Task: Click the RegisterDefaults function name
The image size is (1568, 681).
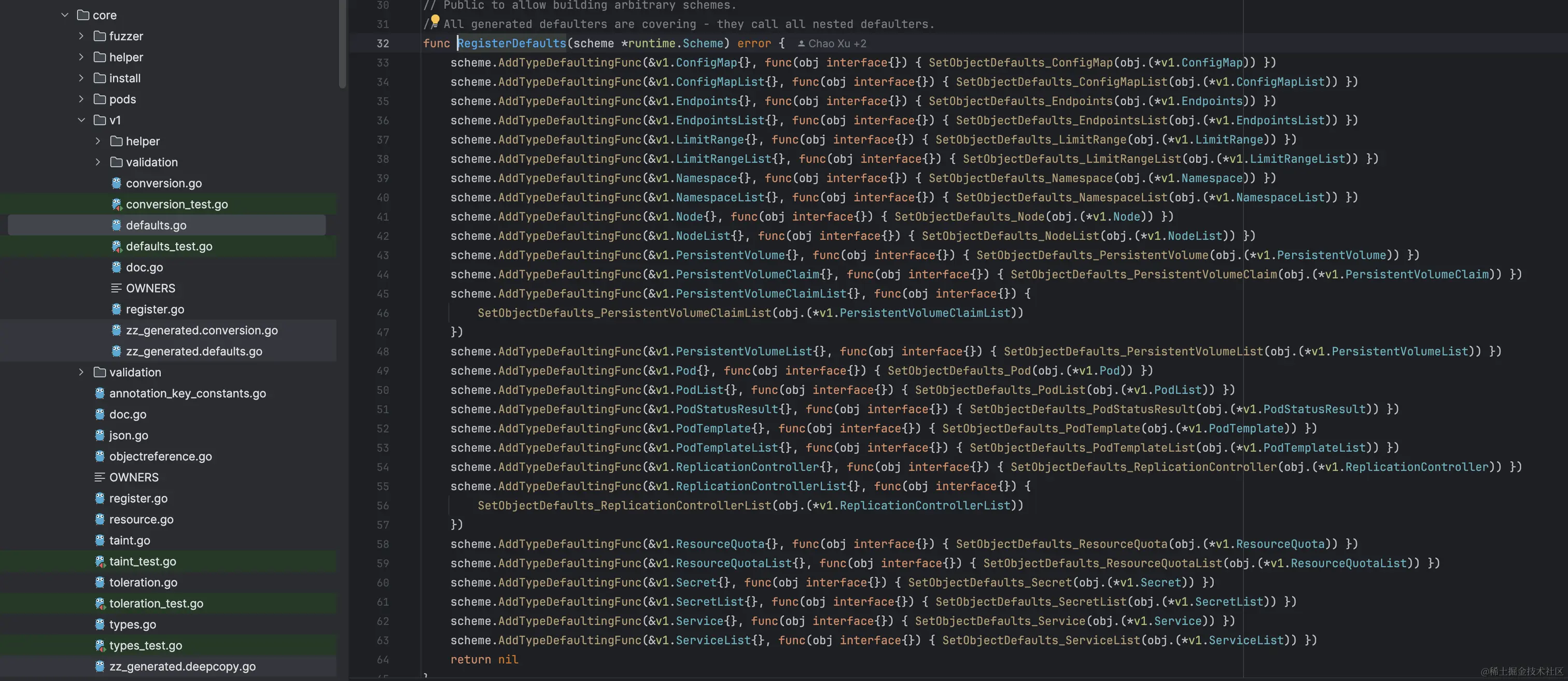Action: click(x=511, y=43)
